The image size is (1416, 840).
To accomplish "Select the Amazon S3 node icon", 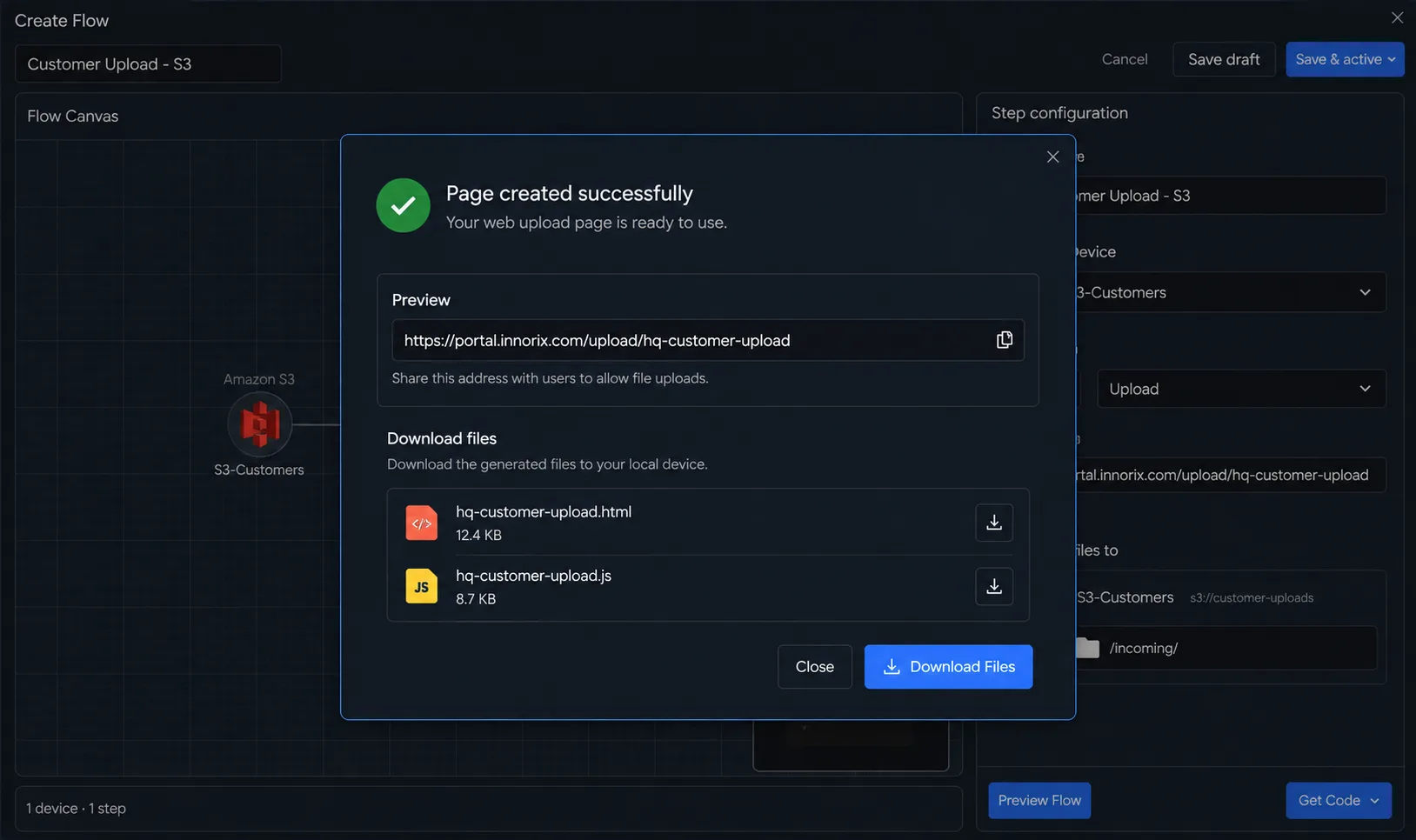I will [259, 424].
